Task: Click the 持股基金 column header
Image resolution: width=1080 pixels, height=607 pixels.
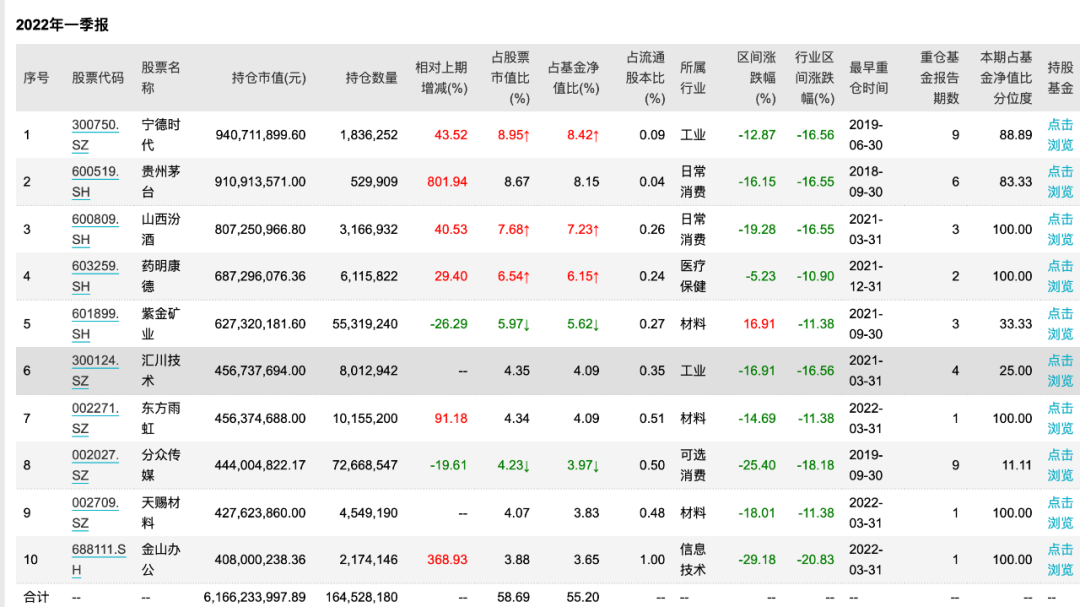Action: pyautogui.click(x=1060, y=78)
